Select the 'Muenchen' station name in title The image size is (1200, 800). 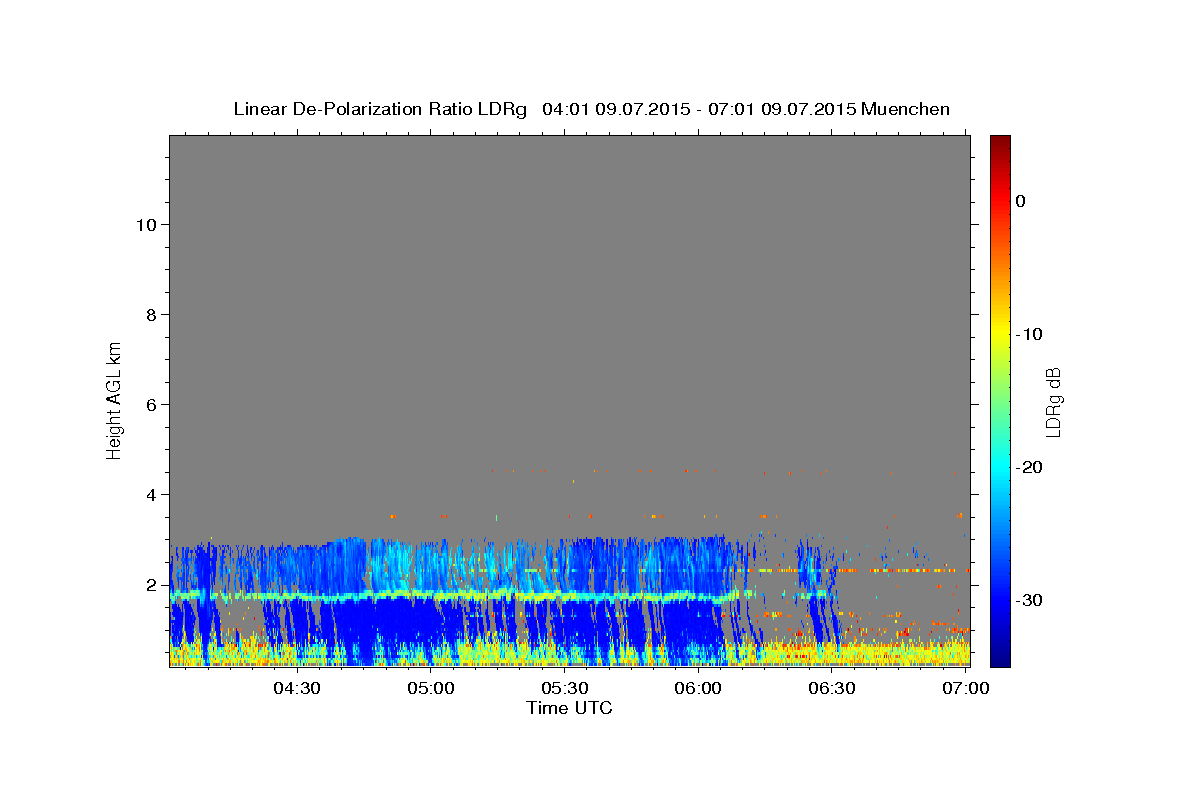pos(906,109)
